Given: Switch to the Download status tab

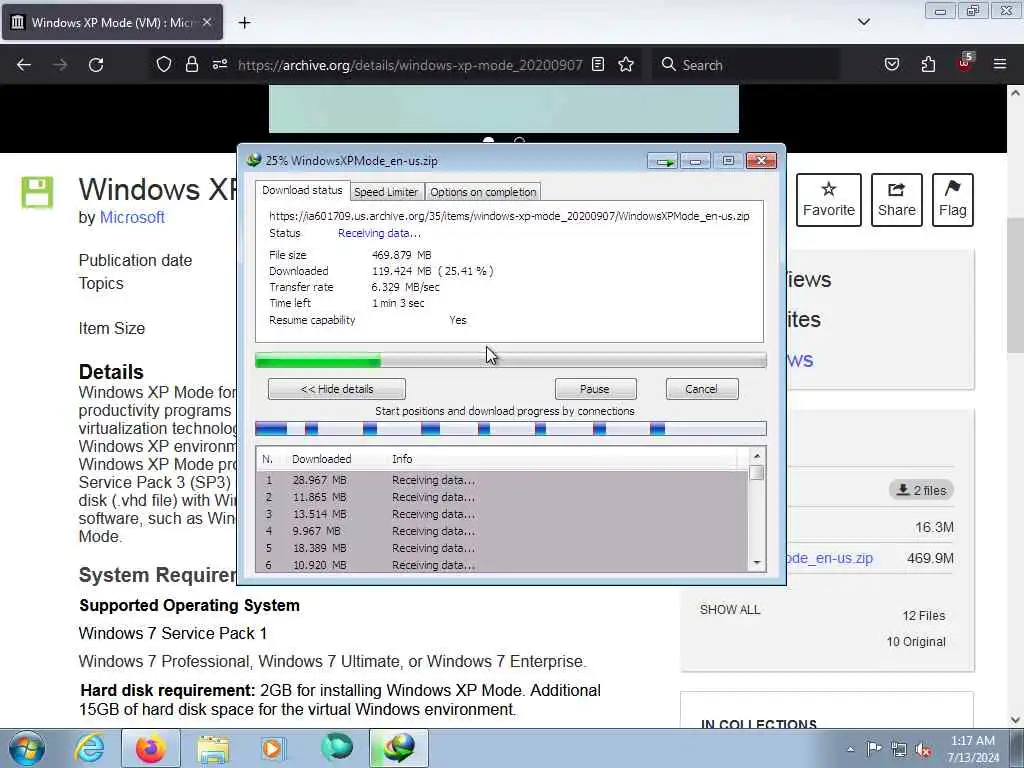Looking at the screenshot, I should click(302, 190).
